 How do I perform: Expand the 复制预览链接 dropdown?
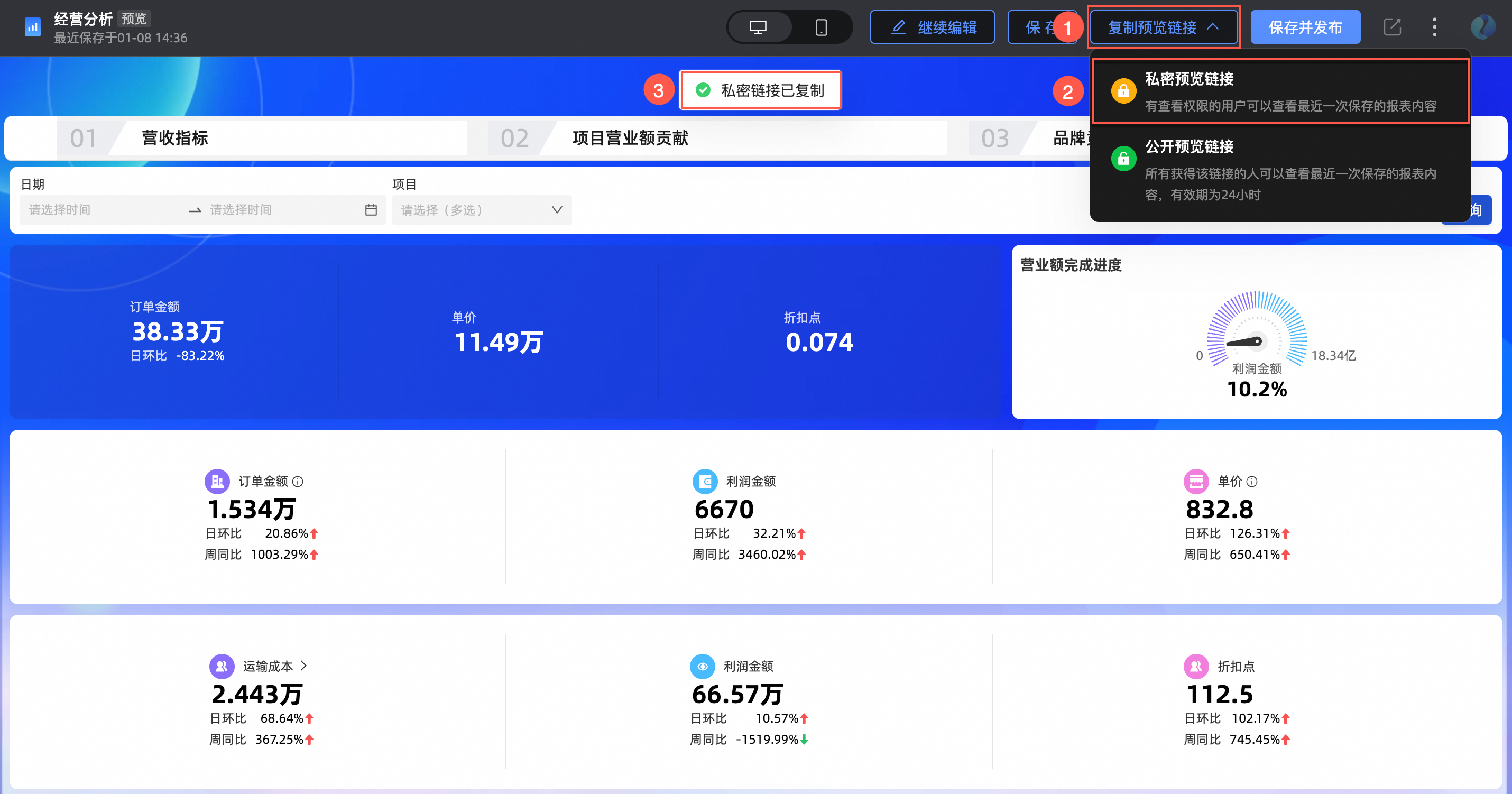pyautogui.click(x=1164, y=27)
